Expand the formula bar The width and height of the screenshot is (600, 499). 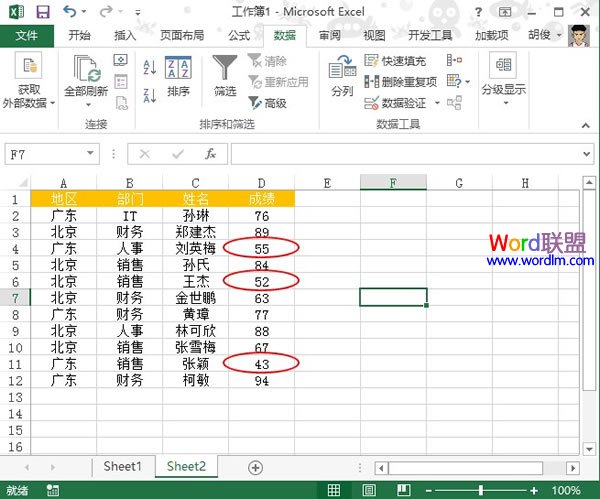[586, 154]
